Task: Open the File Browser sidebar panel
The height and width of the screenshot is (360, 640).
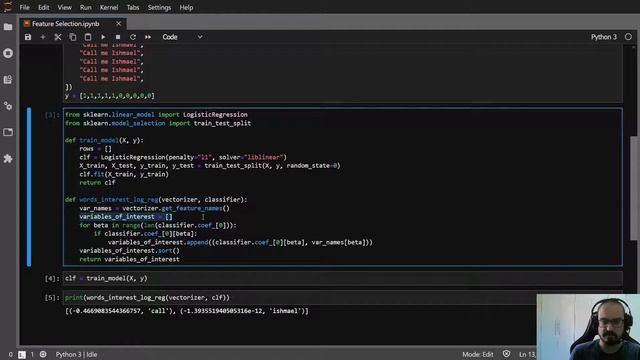Action: [x=8, y=27]
